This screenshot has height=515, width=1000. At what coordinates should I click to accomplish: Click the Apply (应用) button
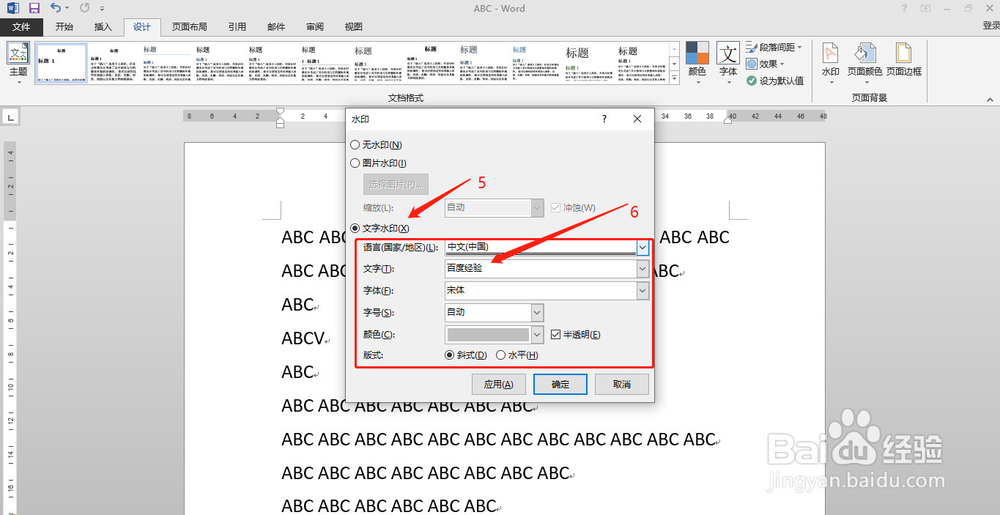pos(499,384)
